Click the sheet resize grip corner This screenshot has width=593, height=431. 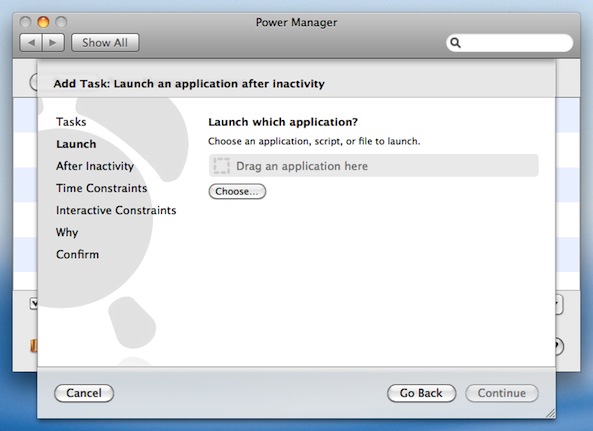click(x=551, y=413)
